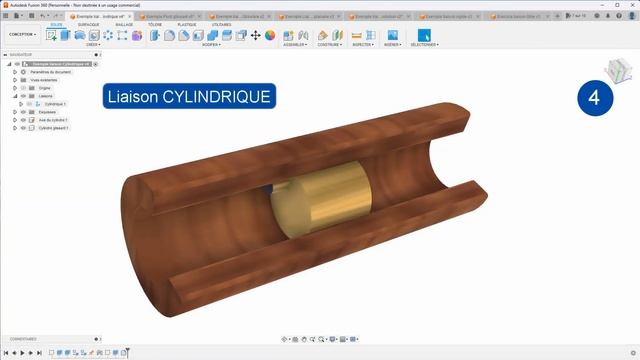Select the Hole tool
This screenshot has height=360, width=640.
94,36
